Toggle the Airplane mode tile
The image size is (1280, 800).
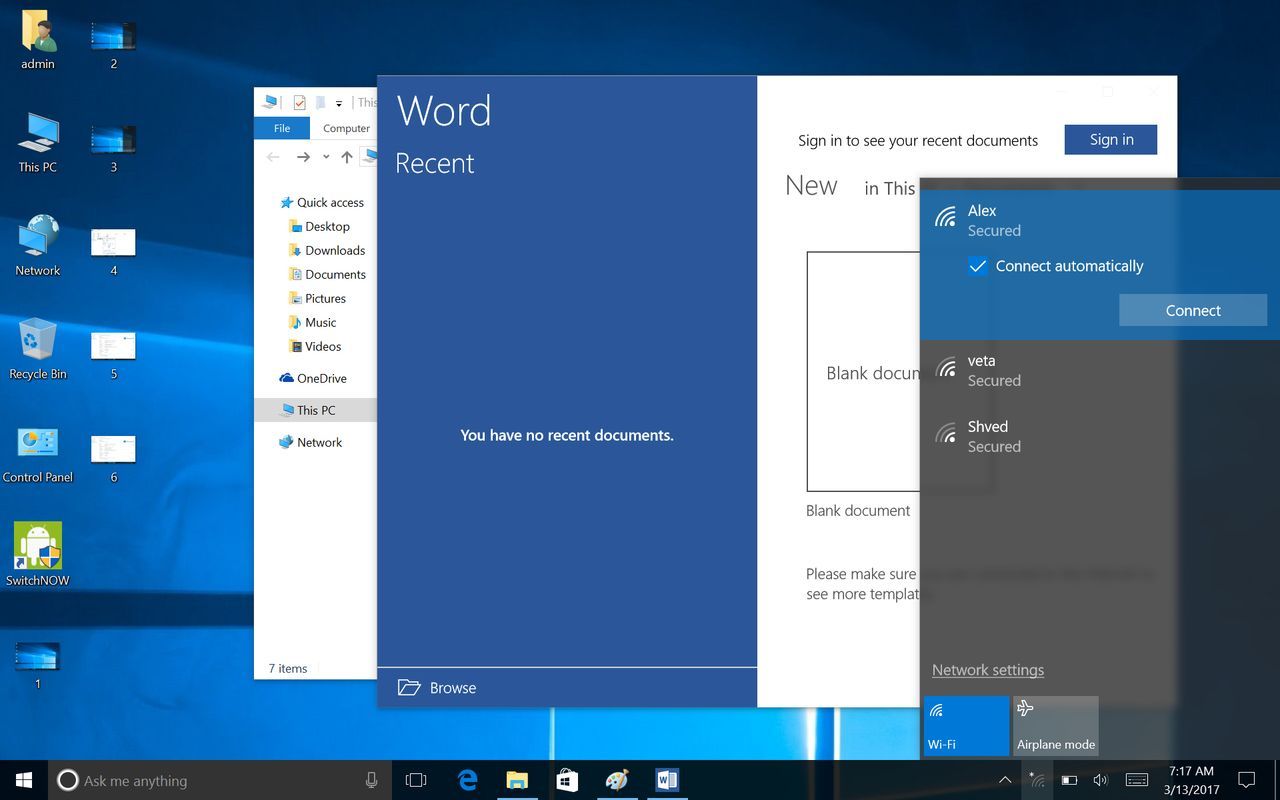click(x=1055, y=725)
